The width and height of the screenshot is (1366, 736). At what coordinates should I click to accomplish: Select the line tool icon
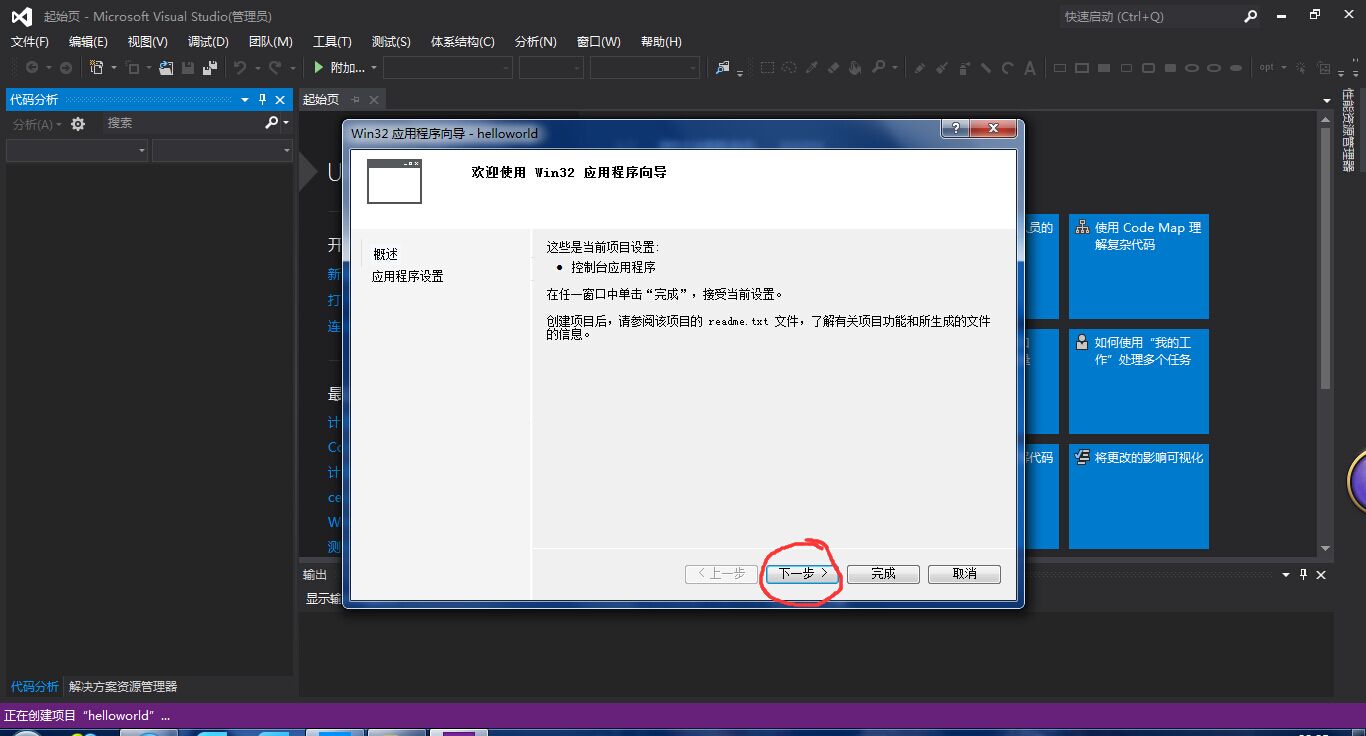click(x=986, y=68)
